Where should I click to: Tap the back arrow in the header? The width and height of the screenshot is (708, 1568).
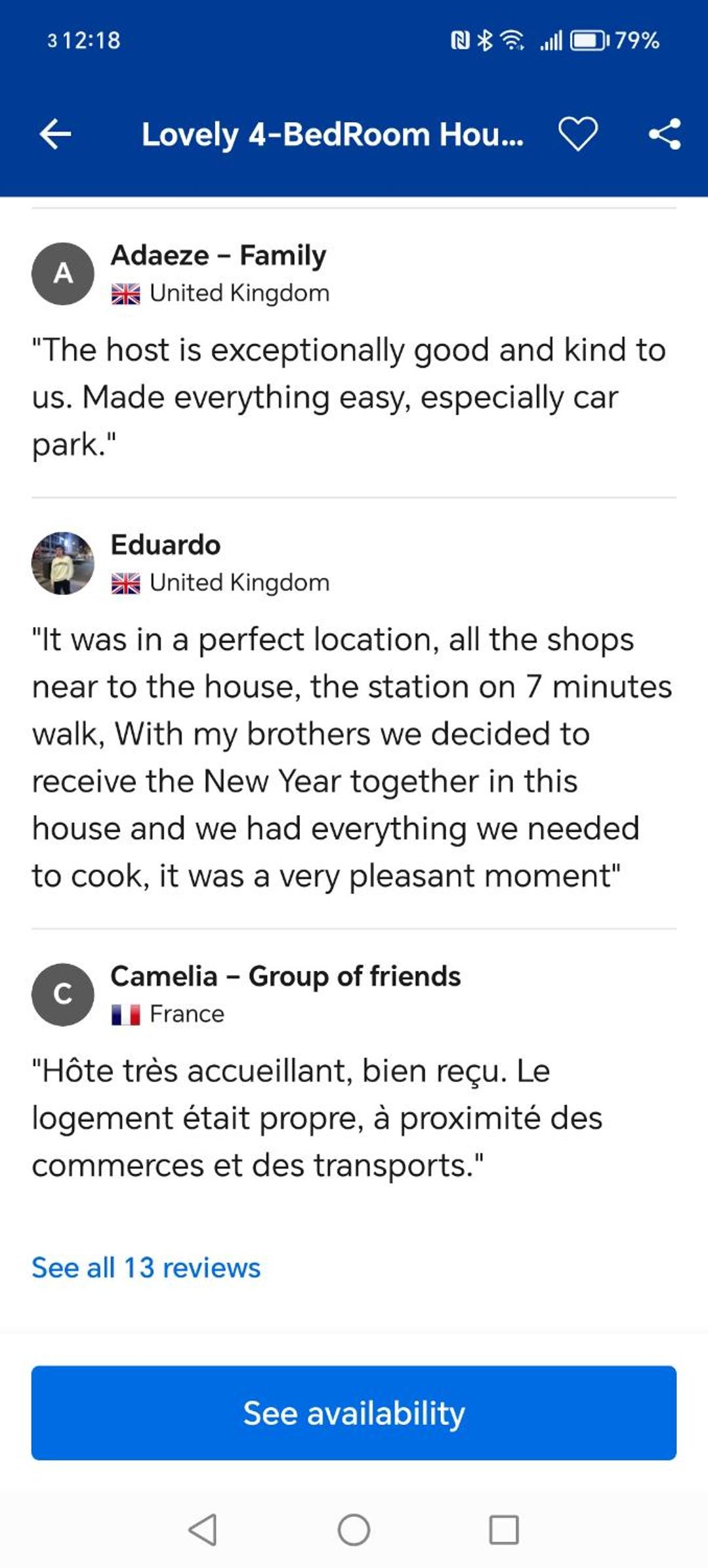click(55, 134)
